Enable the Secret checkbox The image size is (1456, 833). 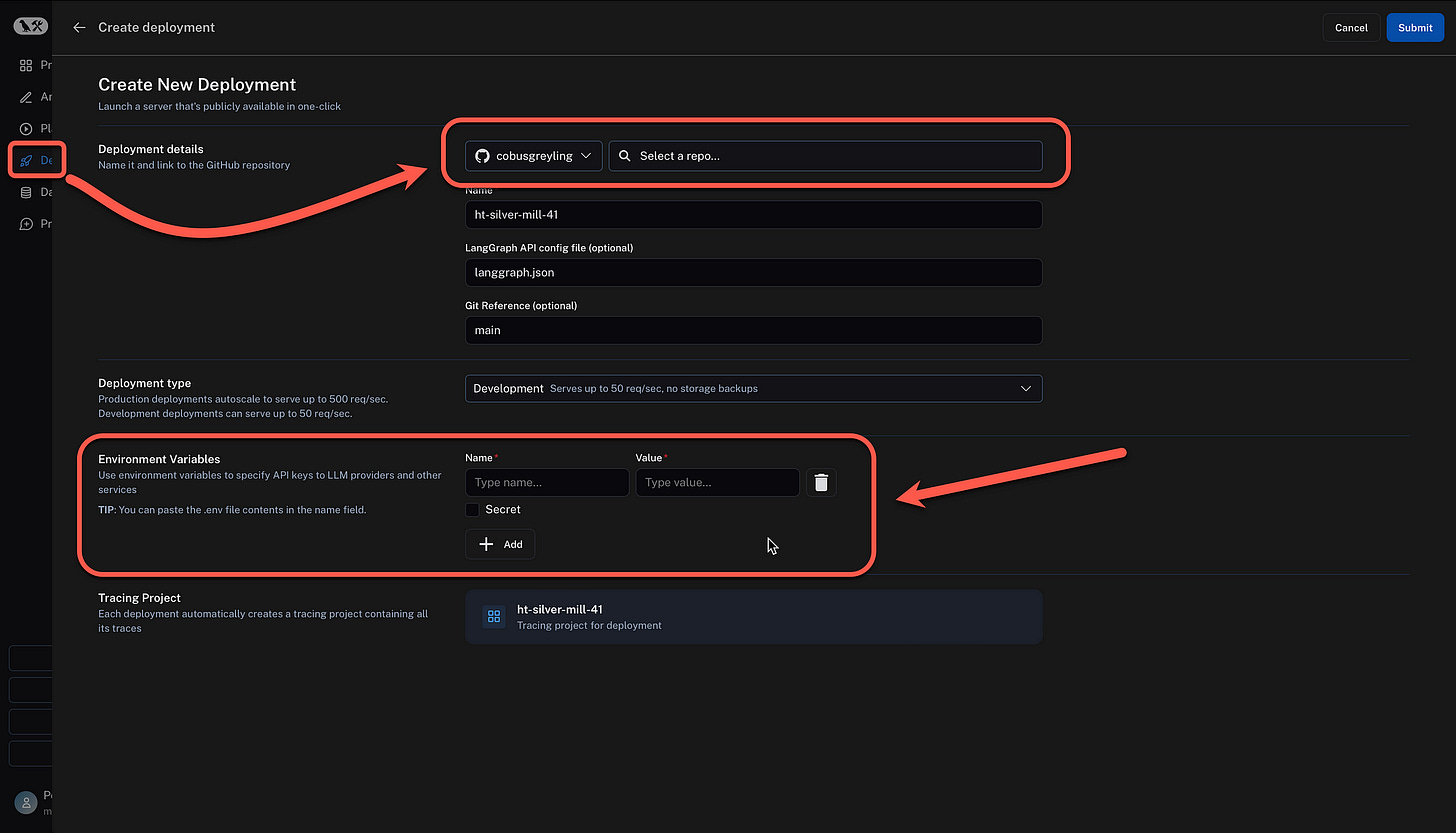click(473, 510)
